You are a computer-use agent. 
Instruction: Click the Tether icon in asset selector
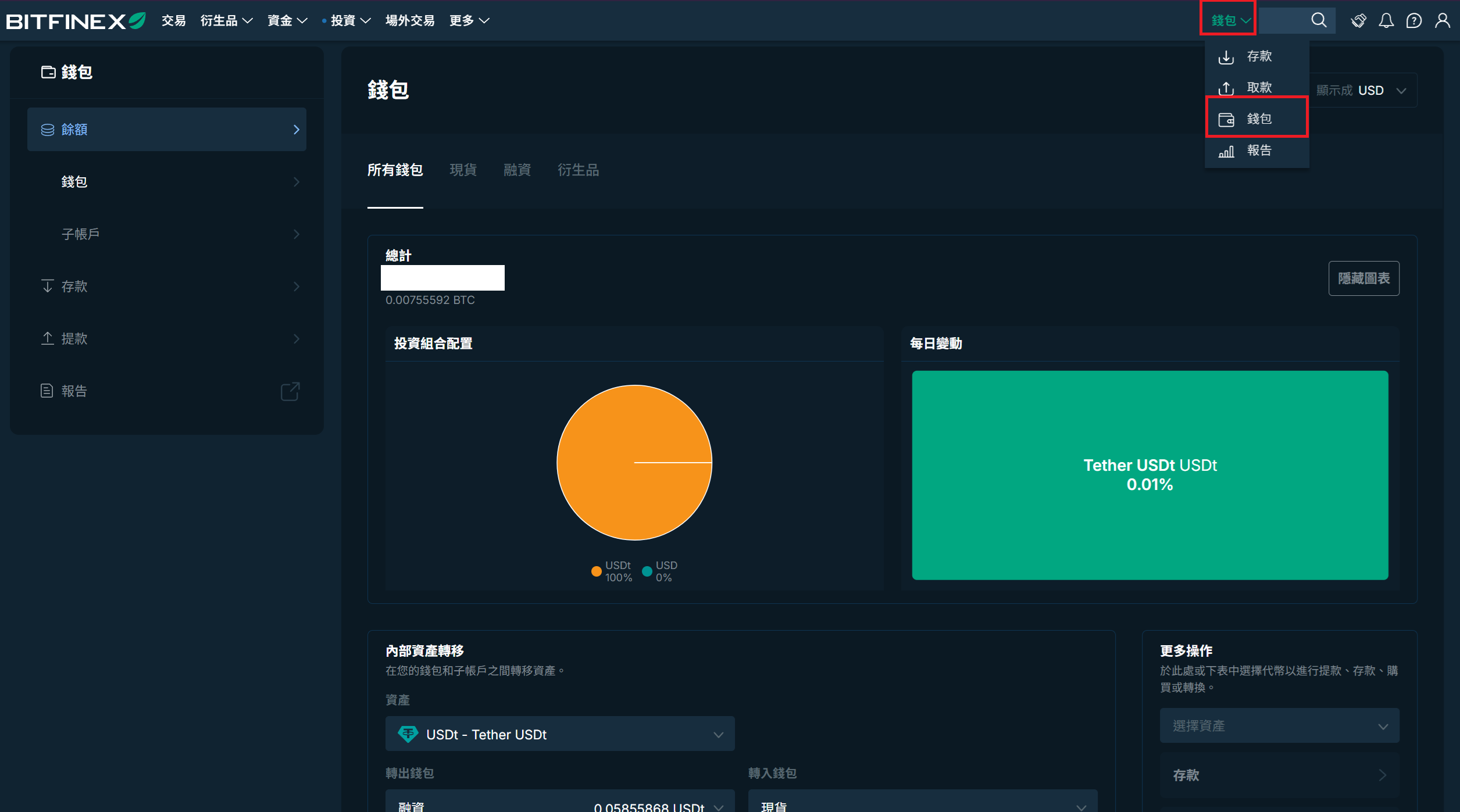(408, 734)
